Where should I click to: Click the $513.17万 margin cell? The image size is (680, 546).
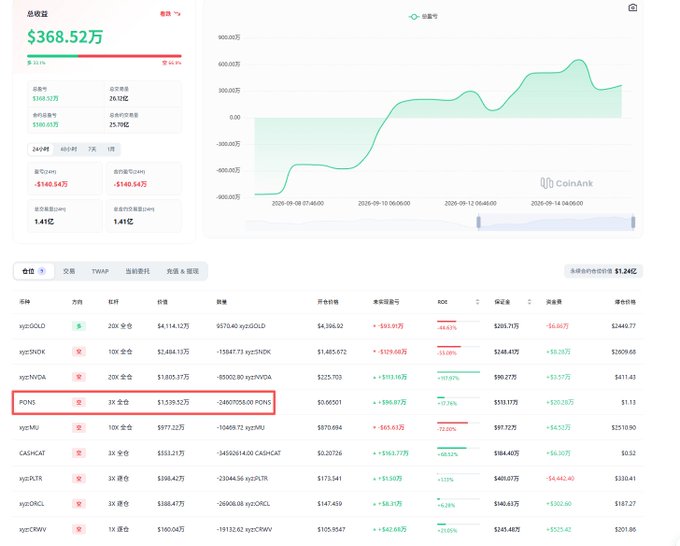[506, 402]
